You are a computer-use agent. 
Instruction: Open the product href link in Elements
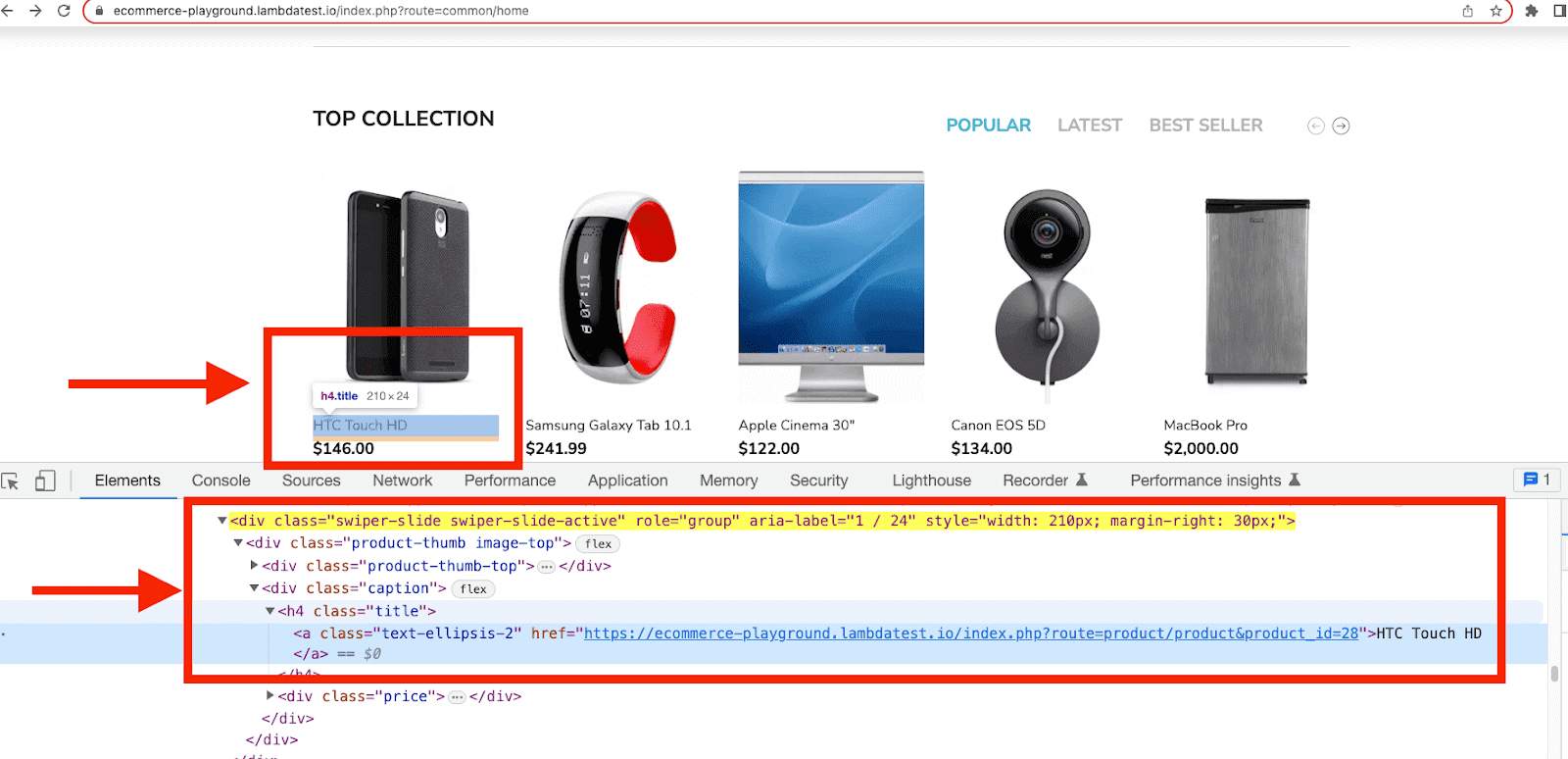click(971, 633)
